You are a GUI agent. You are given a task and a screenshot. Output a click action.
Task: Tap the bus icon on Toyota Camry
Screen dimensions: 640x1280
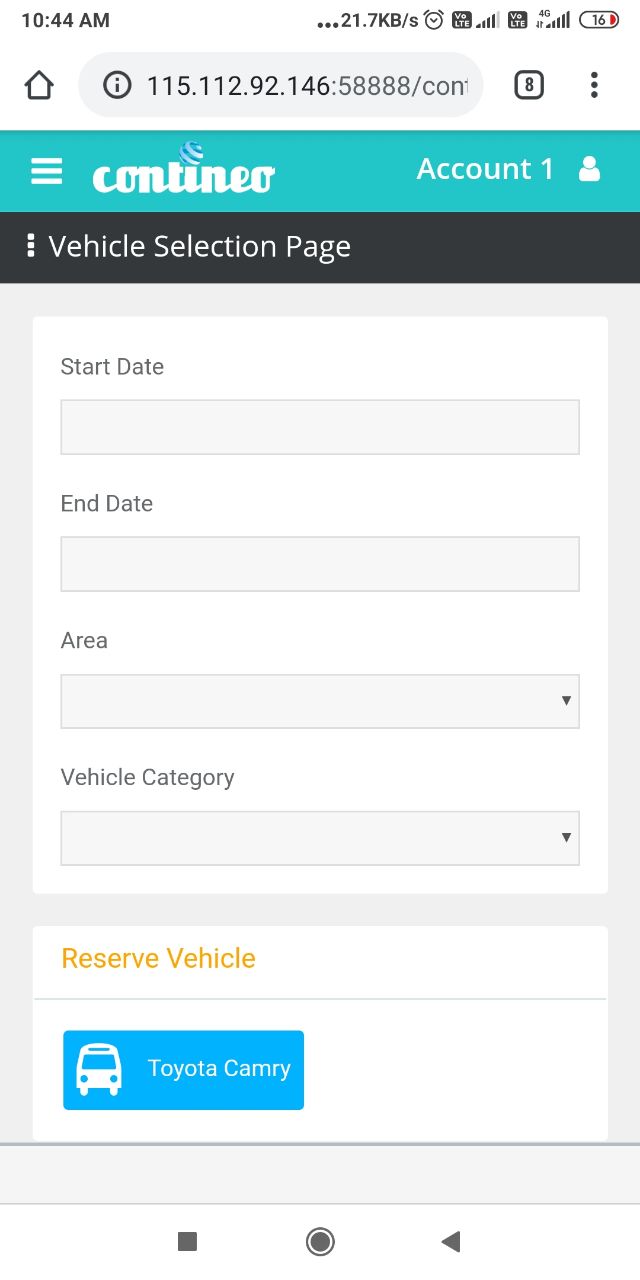[x=99, y=1070]
